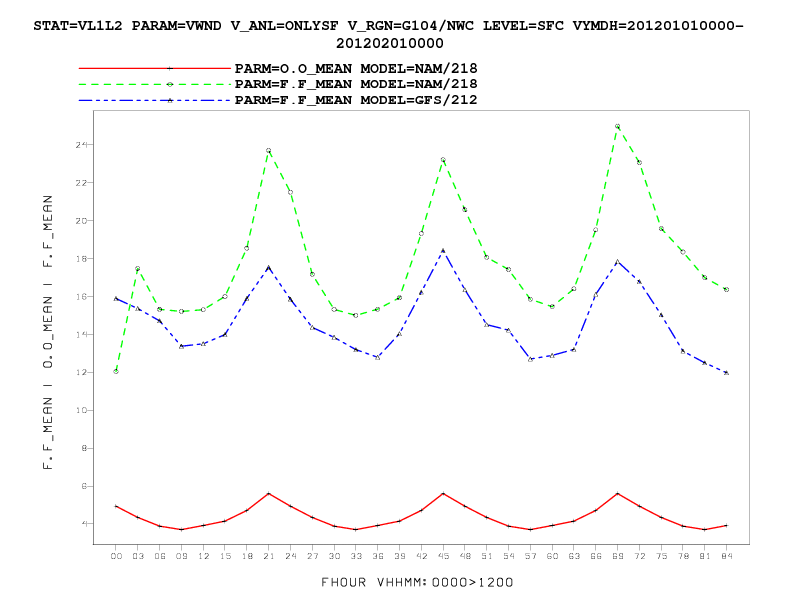The width and height of the screenshot is (792, 612).
Task: Click x-axis tick label 84
Action: point(726,556)
